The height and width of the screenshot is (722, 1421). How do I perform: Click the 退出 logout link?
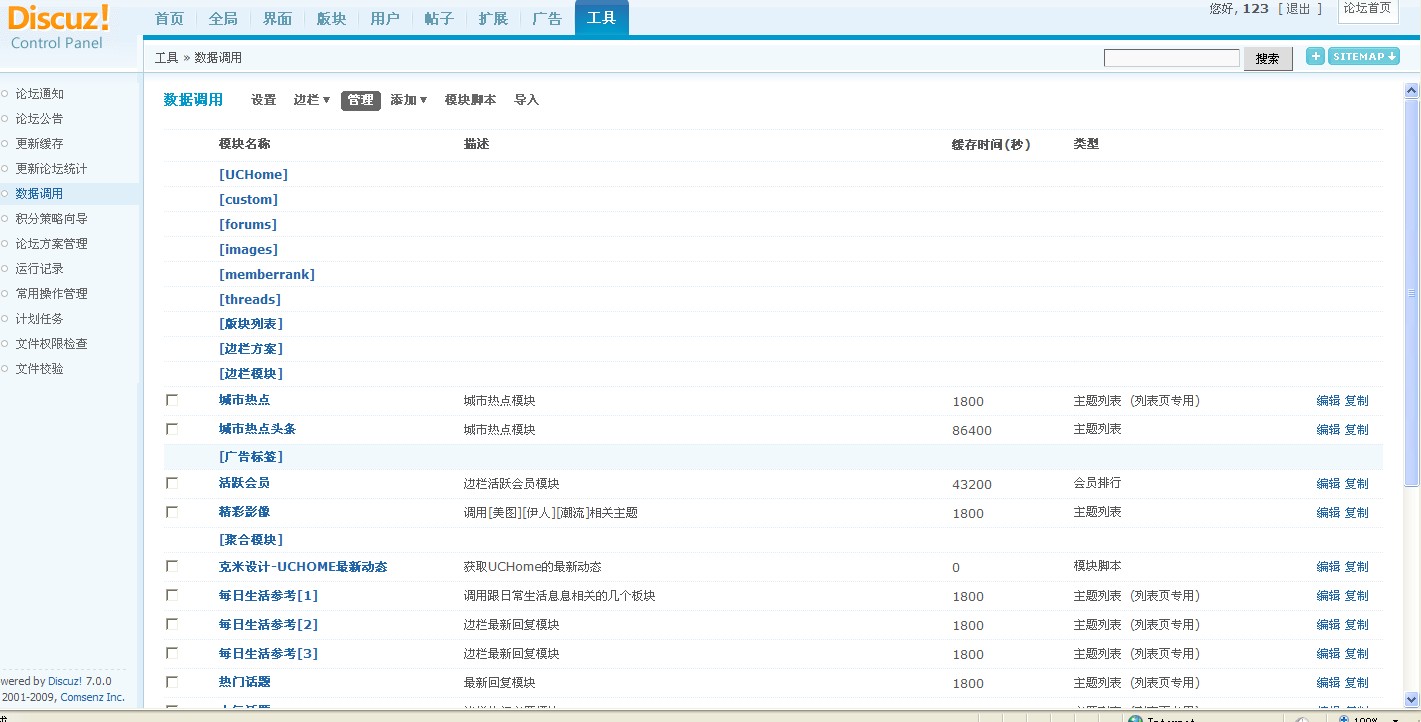click(x=1298, y=9)
